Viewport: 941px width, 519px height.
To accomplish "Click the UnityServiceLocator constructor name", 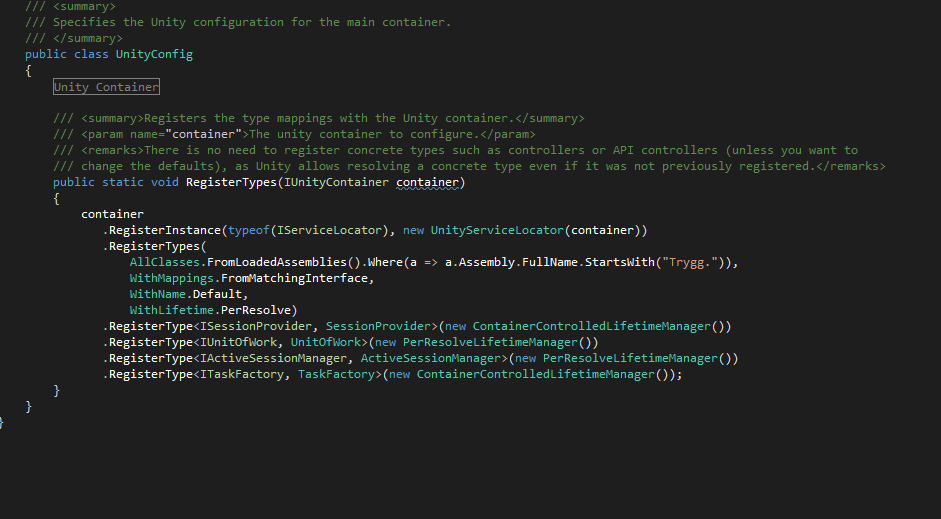I will point(498,230).
